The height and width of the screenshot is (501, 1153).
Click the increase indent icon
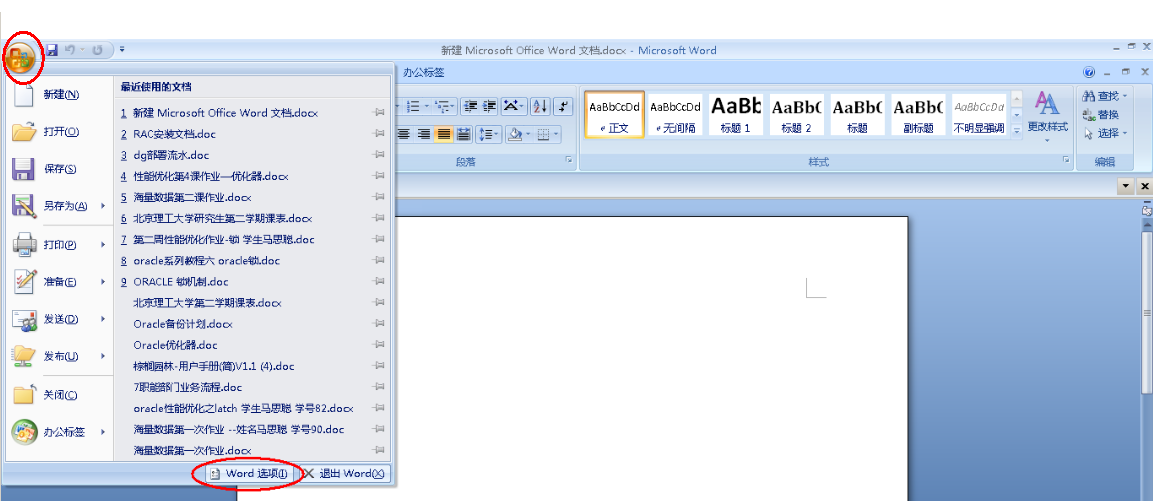(x=490, y=106)
